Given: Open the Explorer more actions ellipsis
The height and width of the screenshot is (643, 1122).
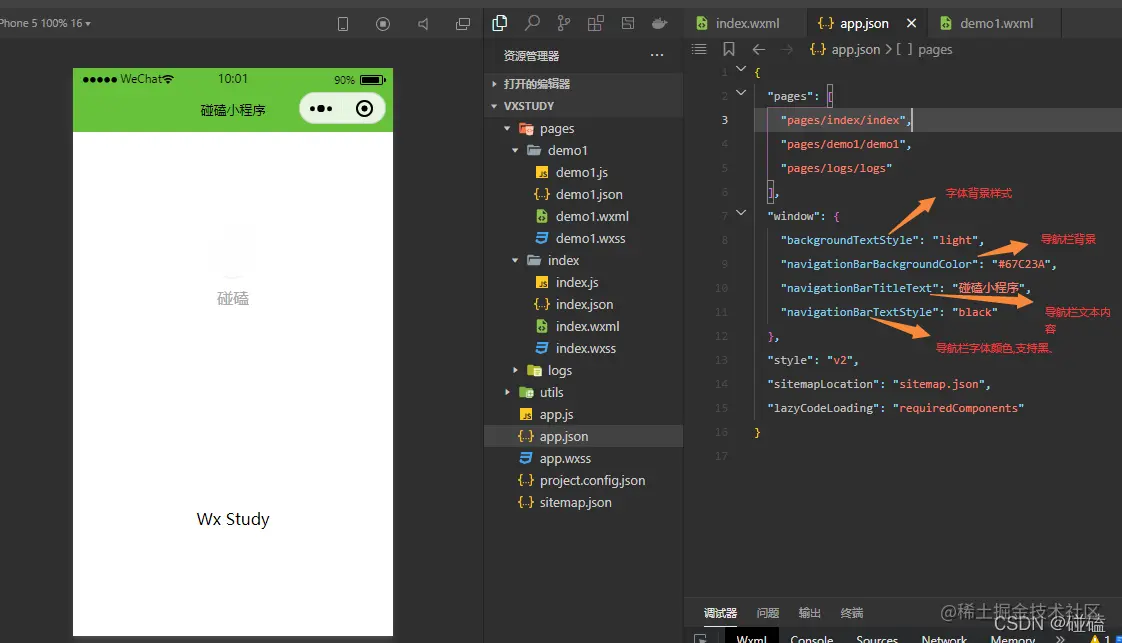Looking at the screenshot, I should pyautogui.click(x=657, y=55).
